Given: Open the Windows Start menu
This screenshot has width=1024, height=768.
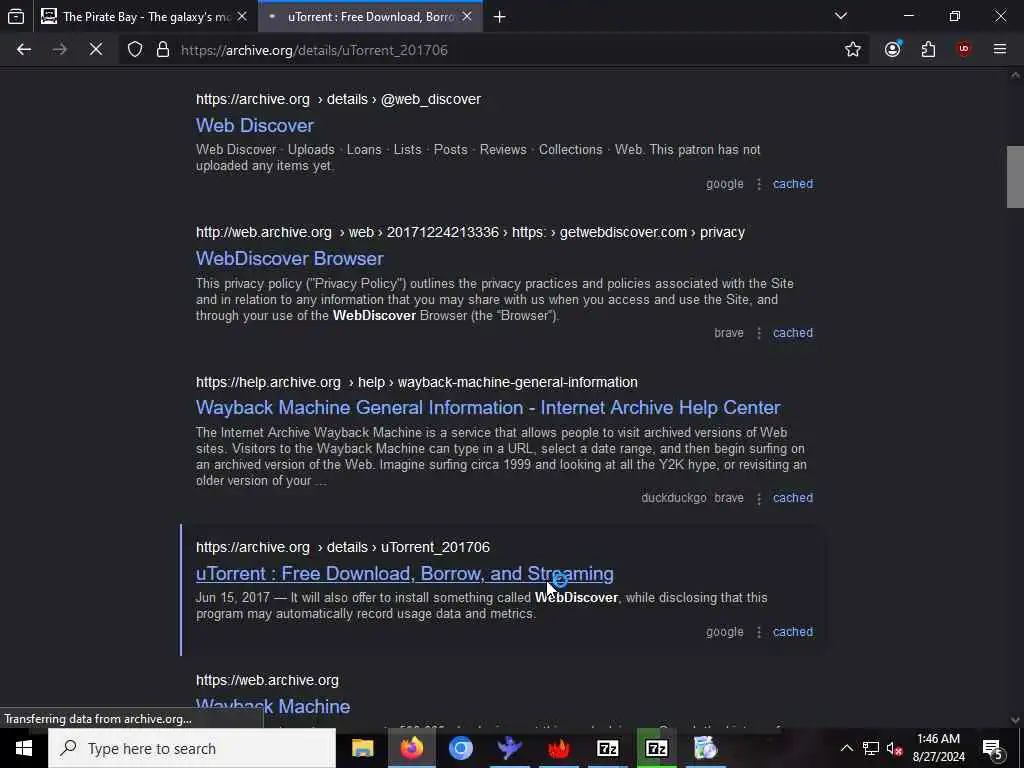Looking at the screenshot, I should point(24,748).
